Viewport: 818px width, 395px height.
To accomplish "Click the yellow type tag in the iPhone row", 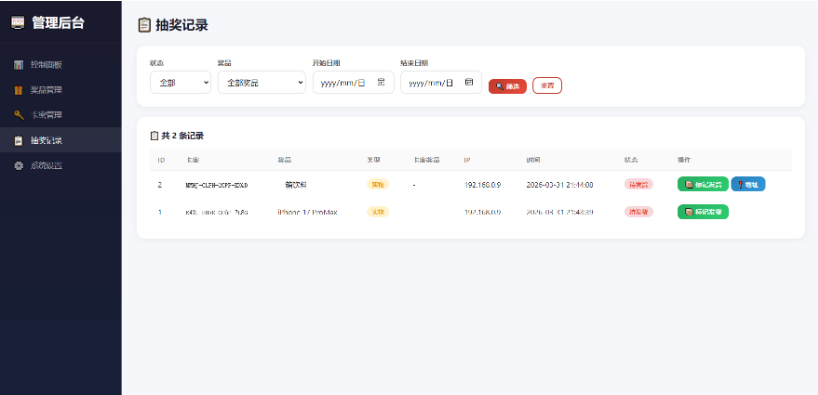I will click(x=378, y=212).
